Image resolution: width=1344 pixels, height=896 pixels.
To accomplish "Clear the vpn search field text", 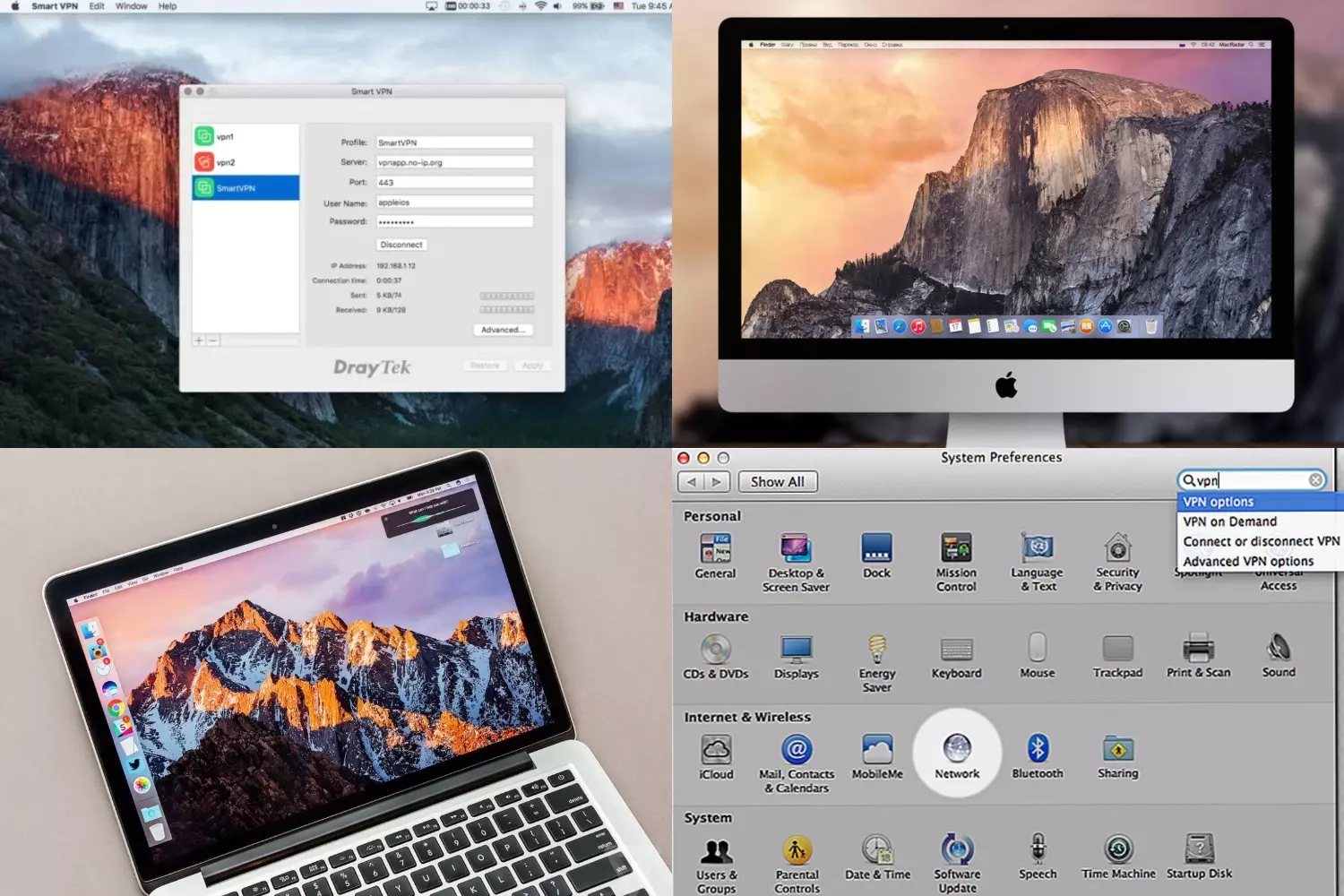I will click(1315, 480).
